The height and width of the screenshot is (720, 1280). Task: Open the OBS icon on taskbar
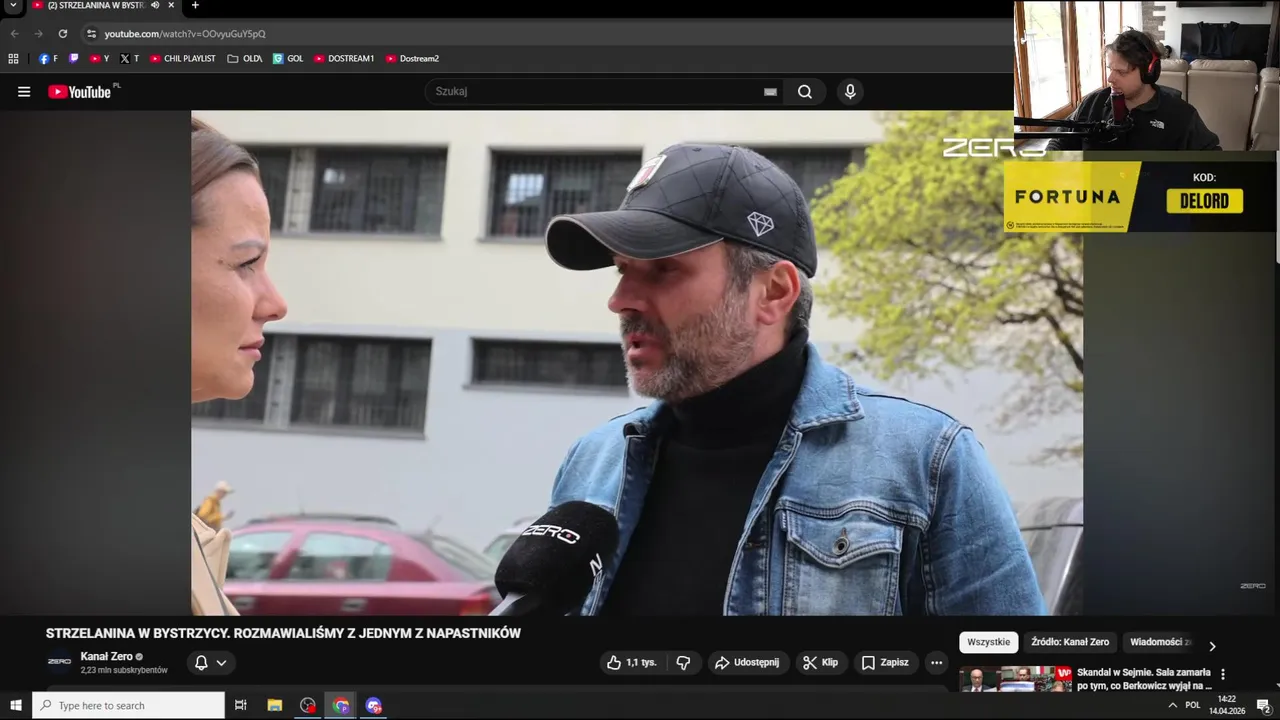point(308,705)
